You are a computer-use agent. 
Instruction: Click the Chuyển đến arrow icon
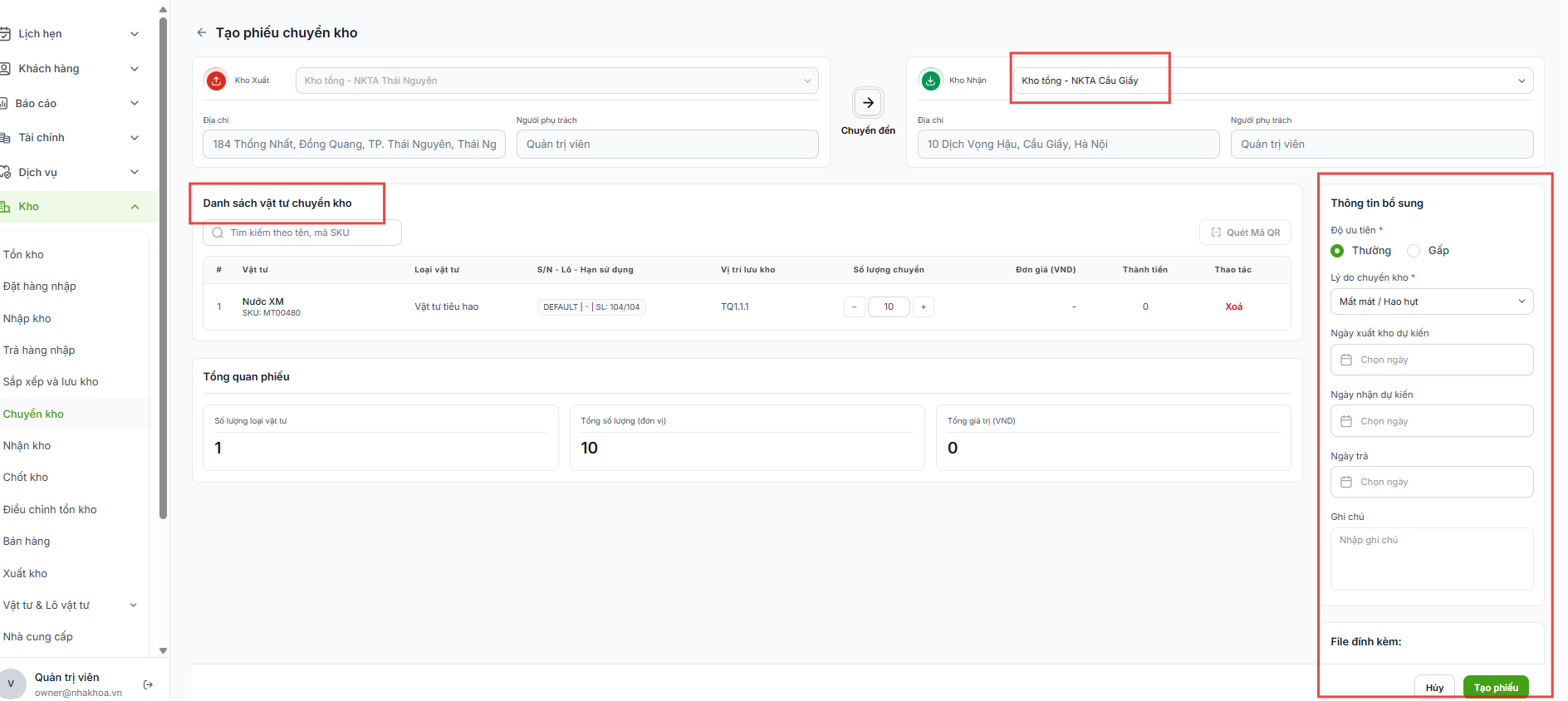[868, 103]
